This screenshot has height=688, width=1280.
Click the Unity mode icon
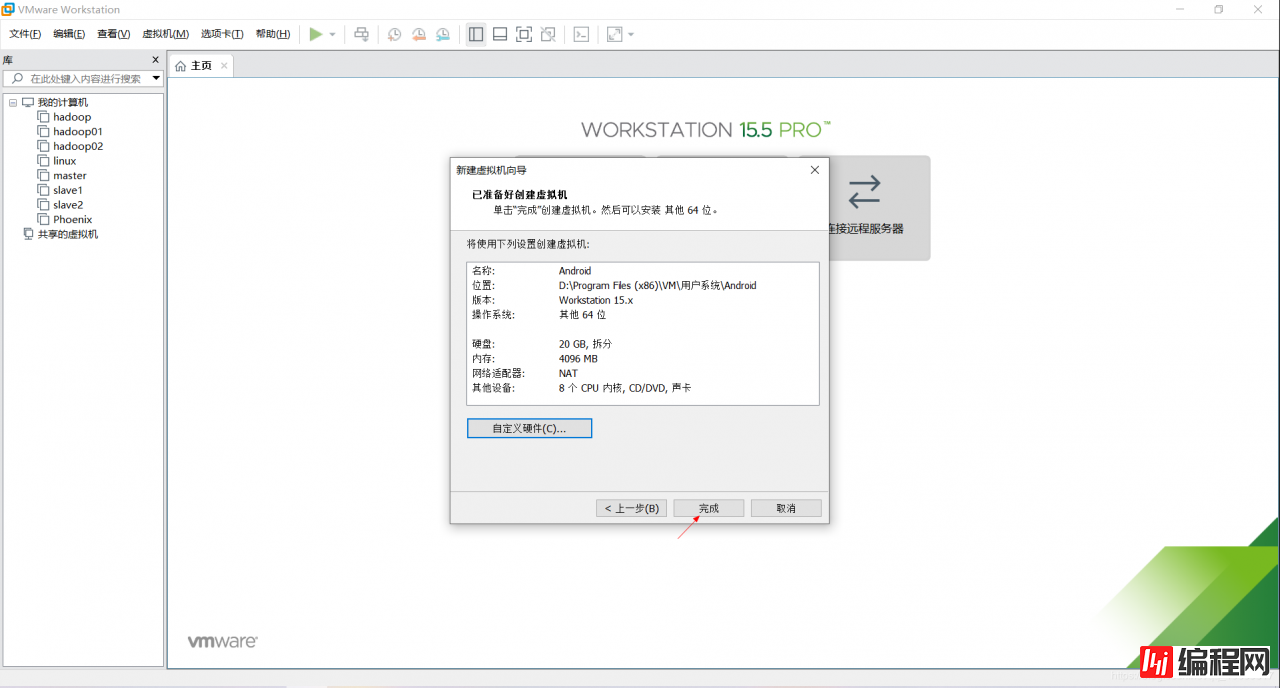548,34
